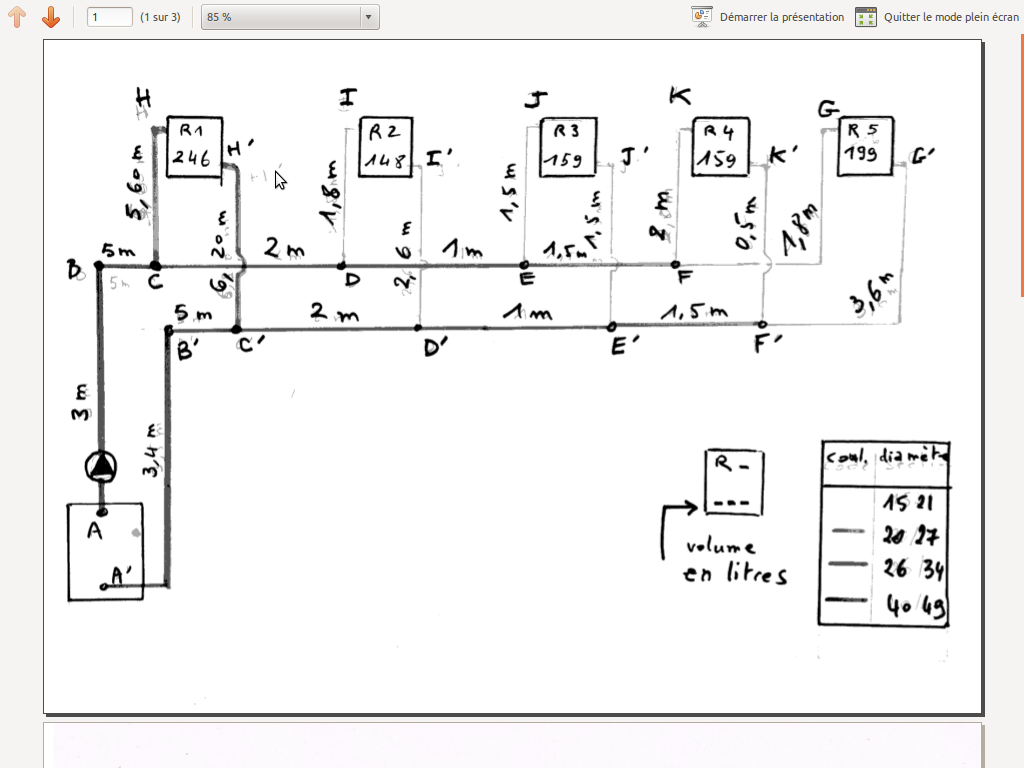Viewport: 1024px width, 768px height.
Task: Click the pump symbol above boiler A
Action: 101,467
